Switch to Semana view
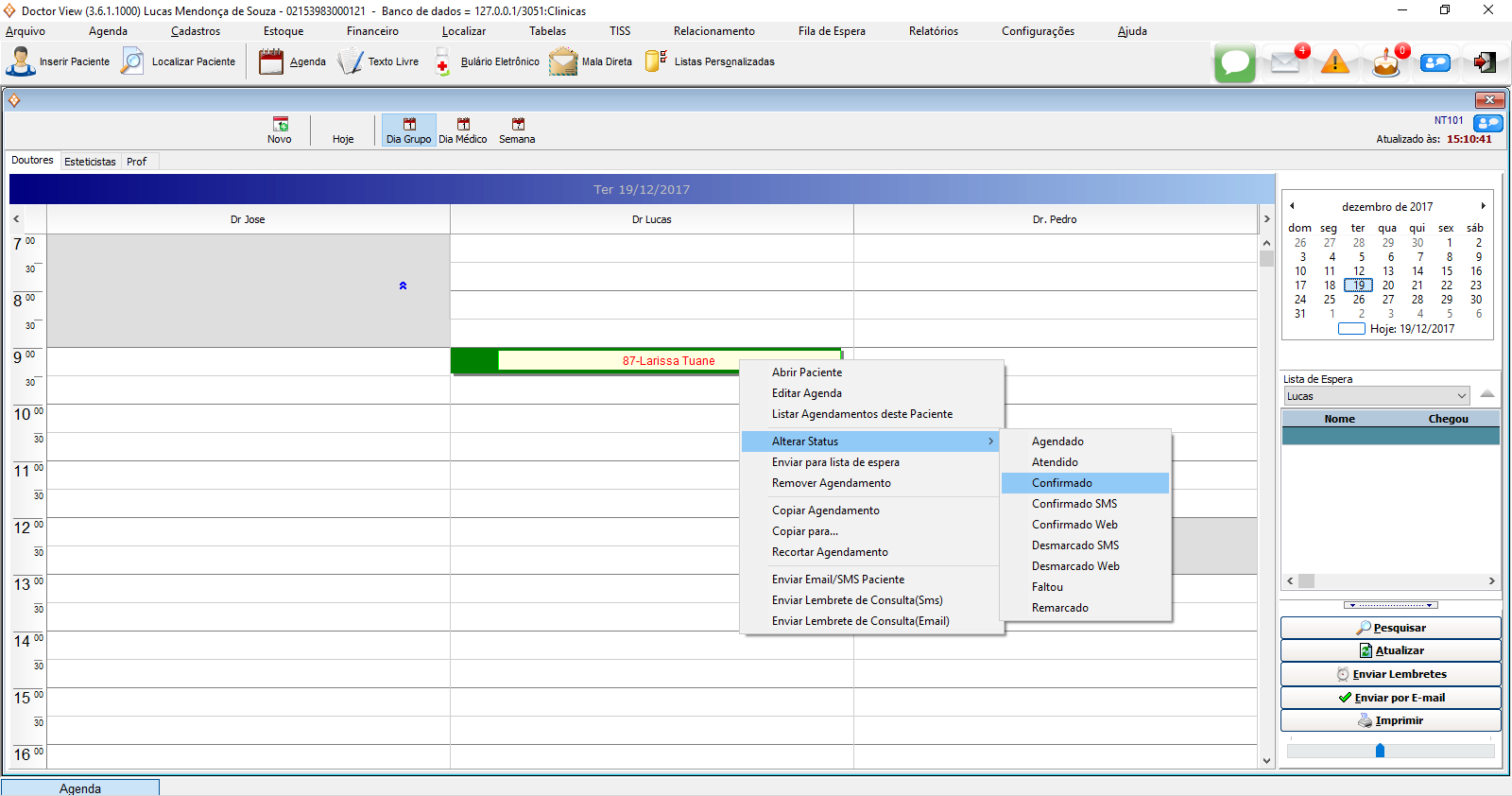The width and height of the screenshot is (1512, 796). tap(517, 130)
